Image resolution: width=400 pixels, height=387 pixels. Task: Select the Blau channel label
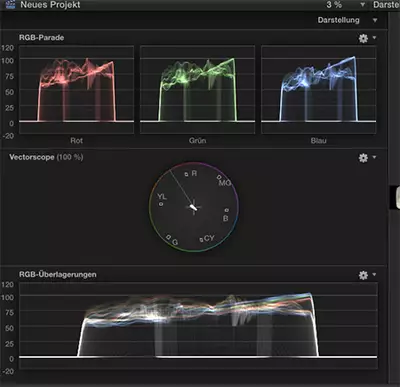tap(318, 140)
